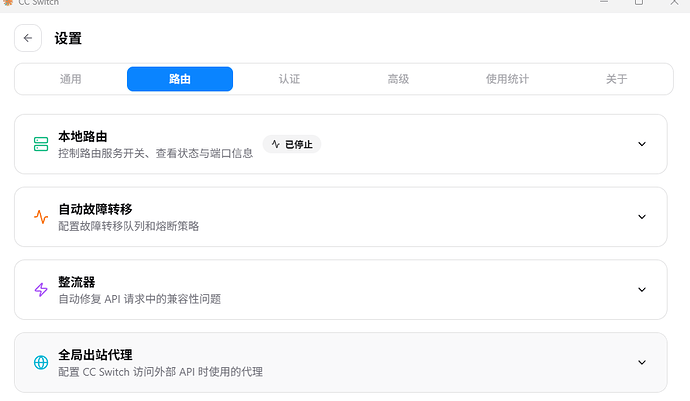Image resolution: width=690 pixels, height=401 pixels.
Task: Expand the 本地路由 section chevron
Action: (642, 144)
